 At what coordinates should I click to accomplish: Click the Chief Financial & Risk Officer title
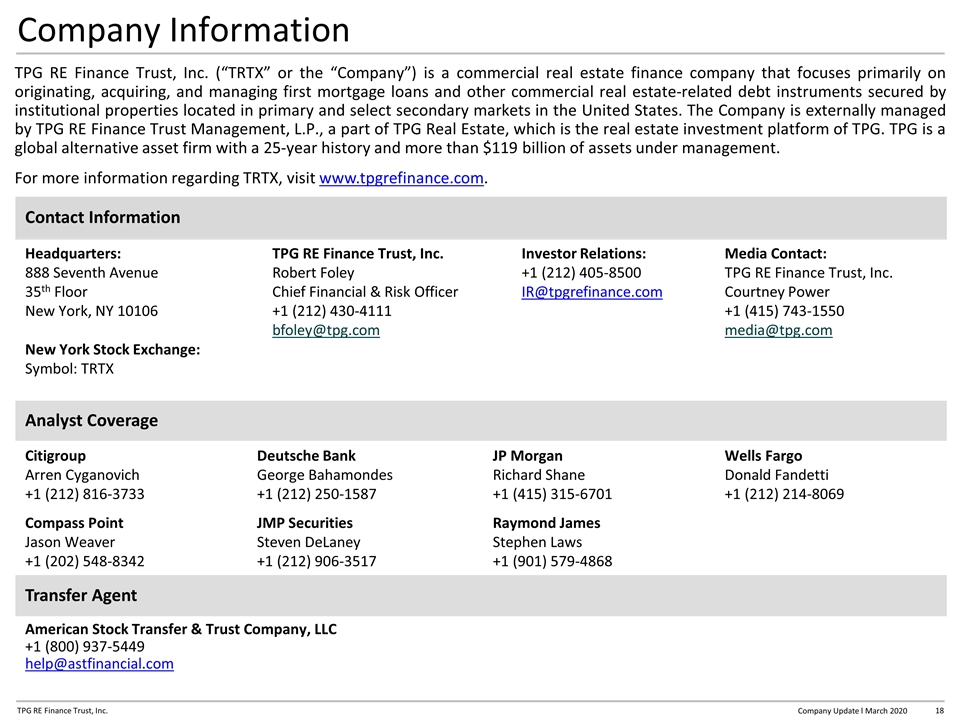pyautogui.click(x=365, y=292)
